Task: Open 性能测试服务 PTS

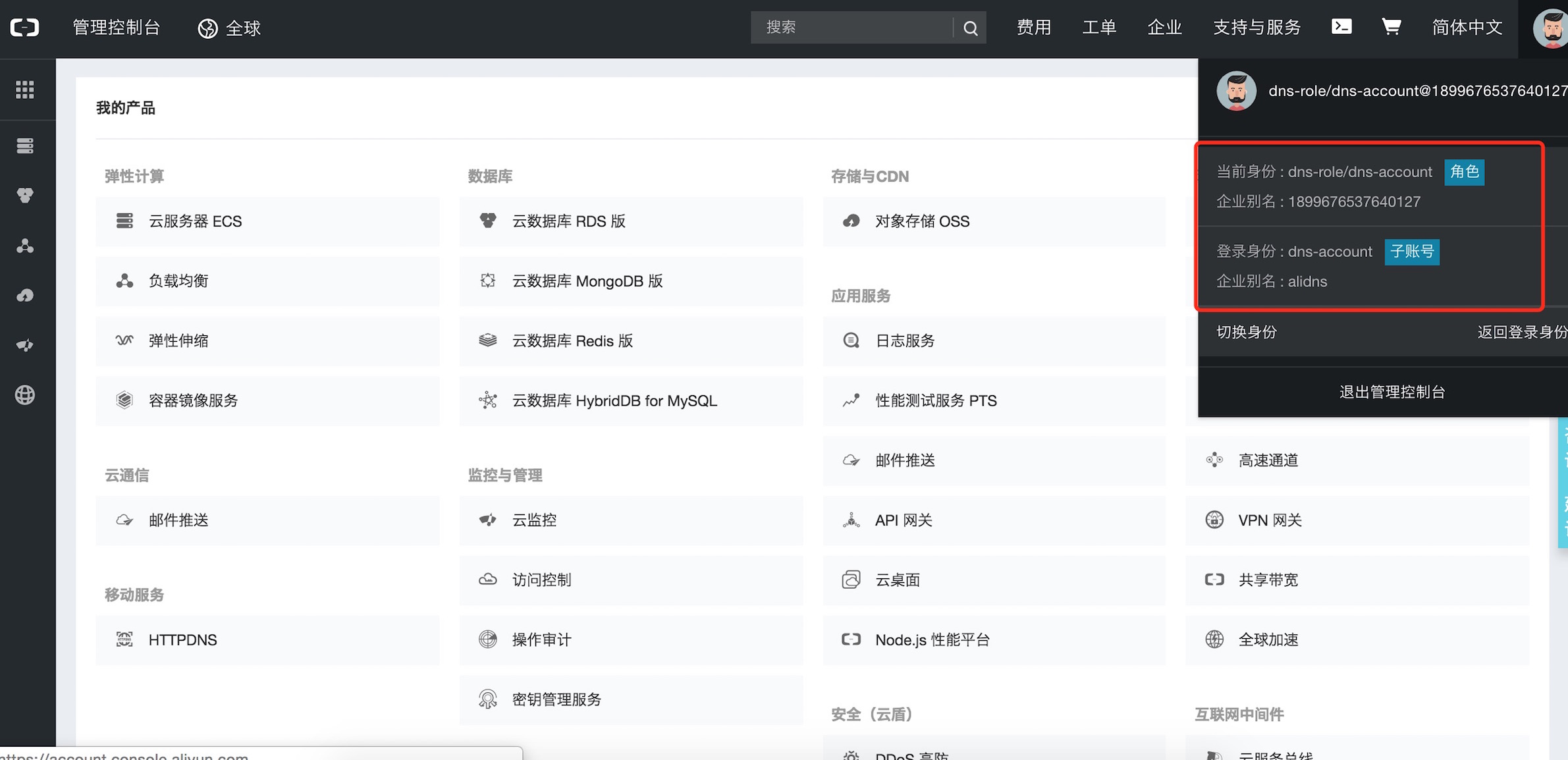Action: coord(994,400)
